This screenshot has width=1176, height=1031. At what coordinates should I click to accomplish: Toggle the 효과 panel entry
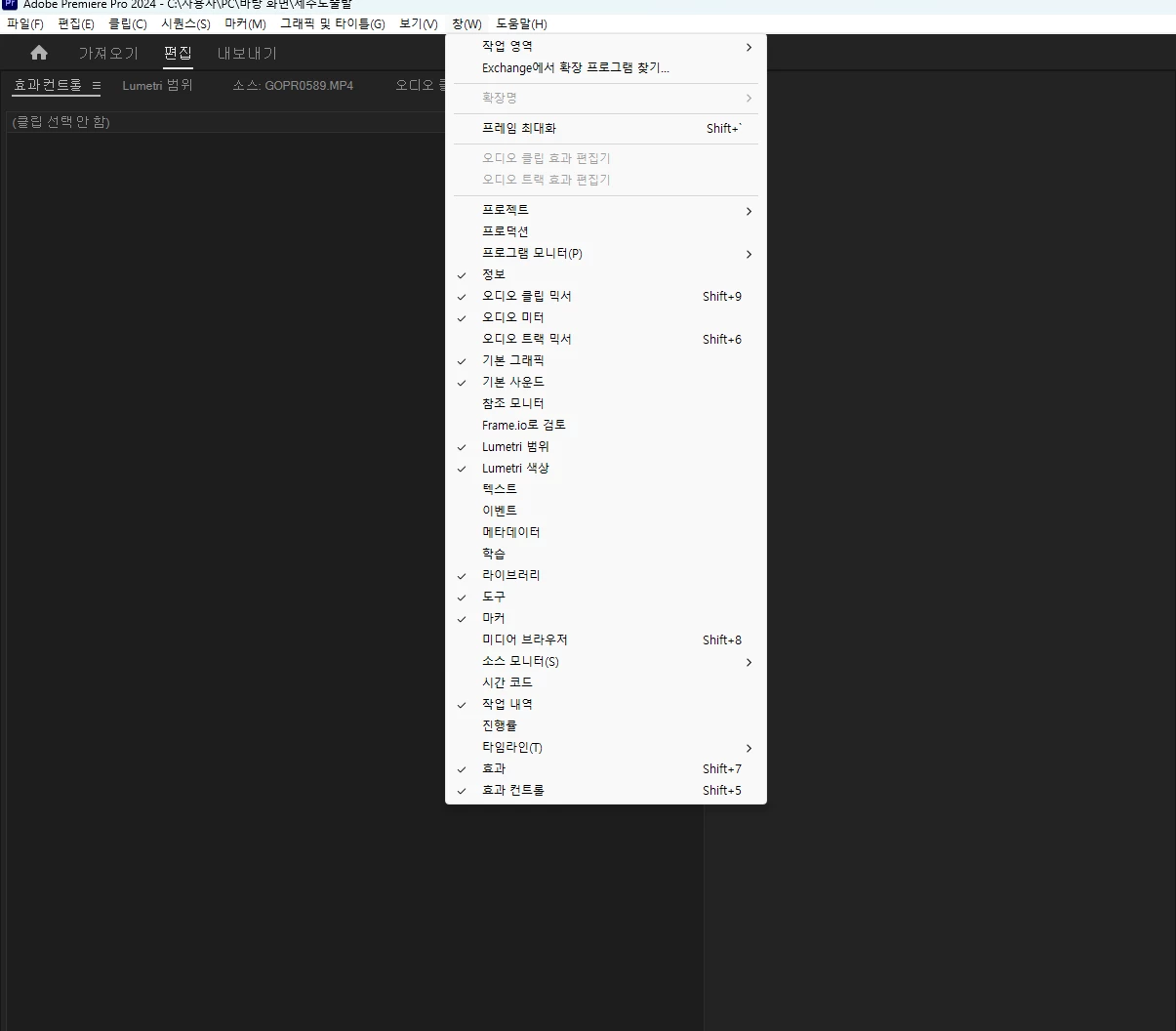605,768
